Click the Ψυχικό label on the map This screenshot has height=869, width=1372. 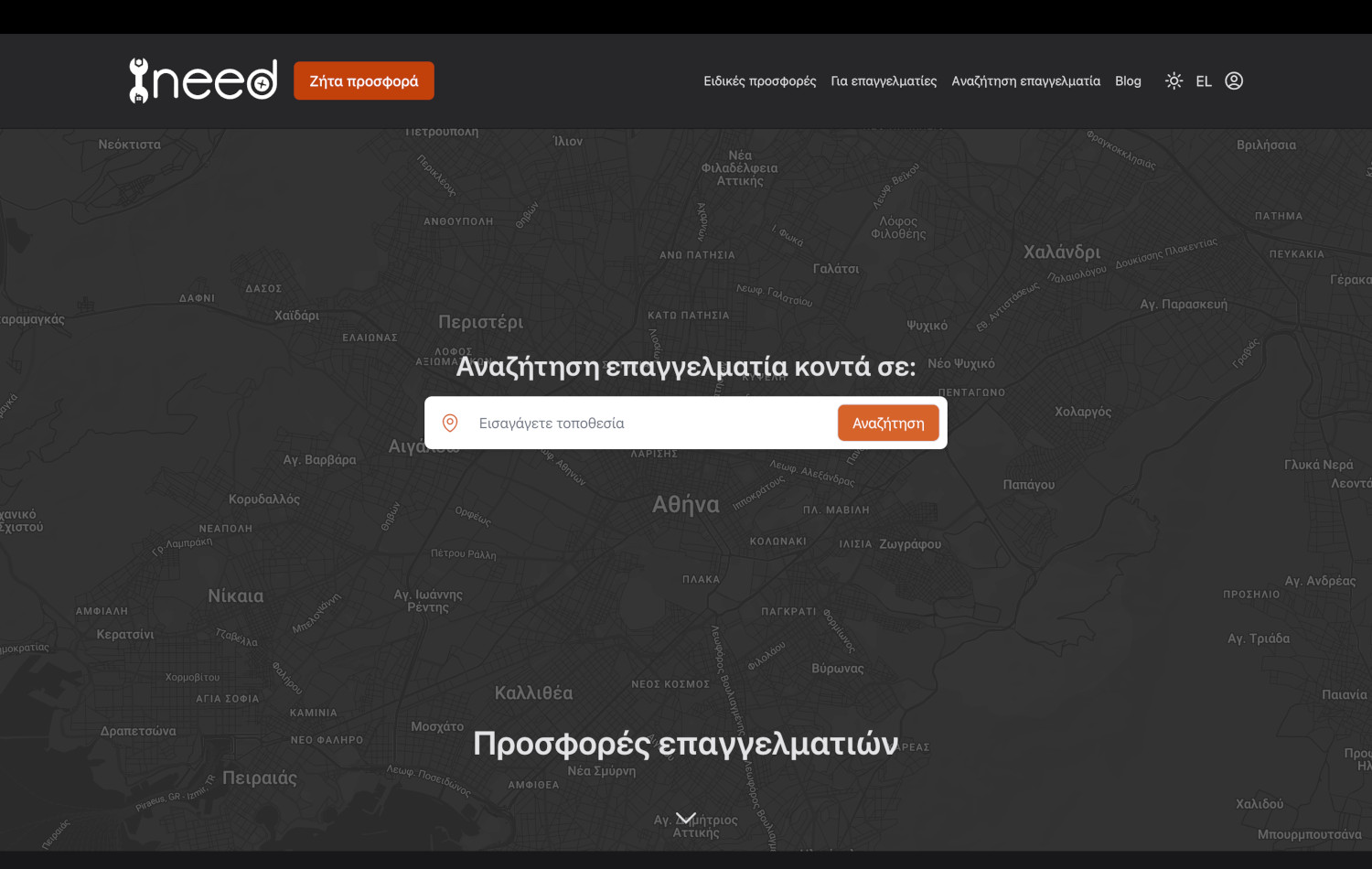[x=927, y=326]
